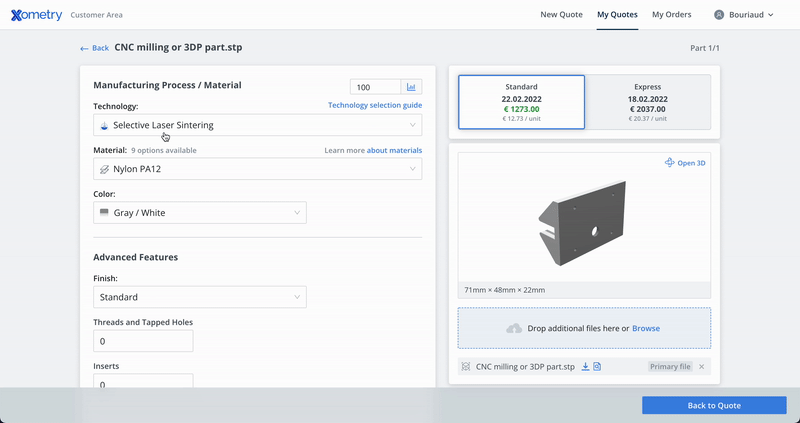Select the Standard delivery option
The height and width of the screenshot is (423, 800).
pyautogui.click(x=521, y=102)
